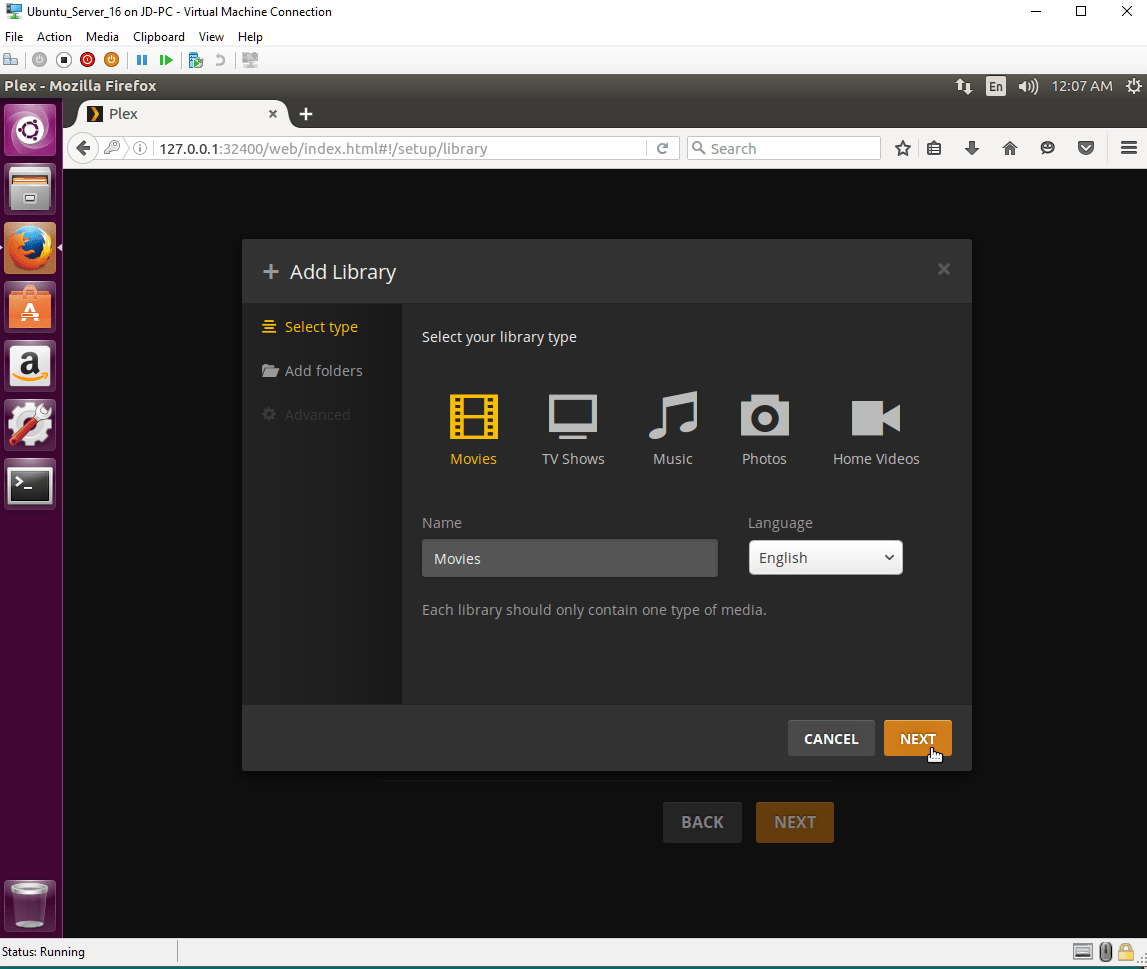Screen dimensions: 1147x969
Task: Open the Terminal from launcher
Action: 30,484
